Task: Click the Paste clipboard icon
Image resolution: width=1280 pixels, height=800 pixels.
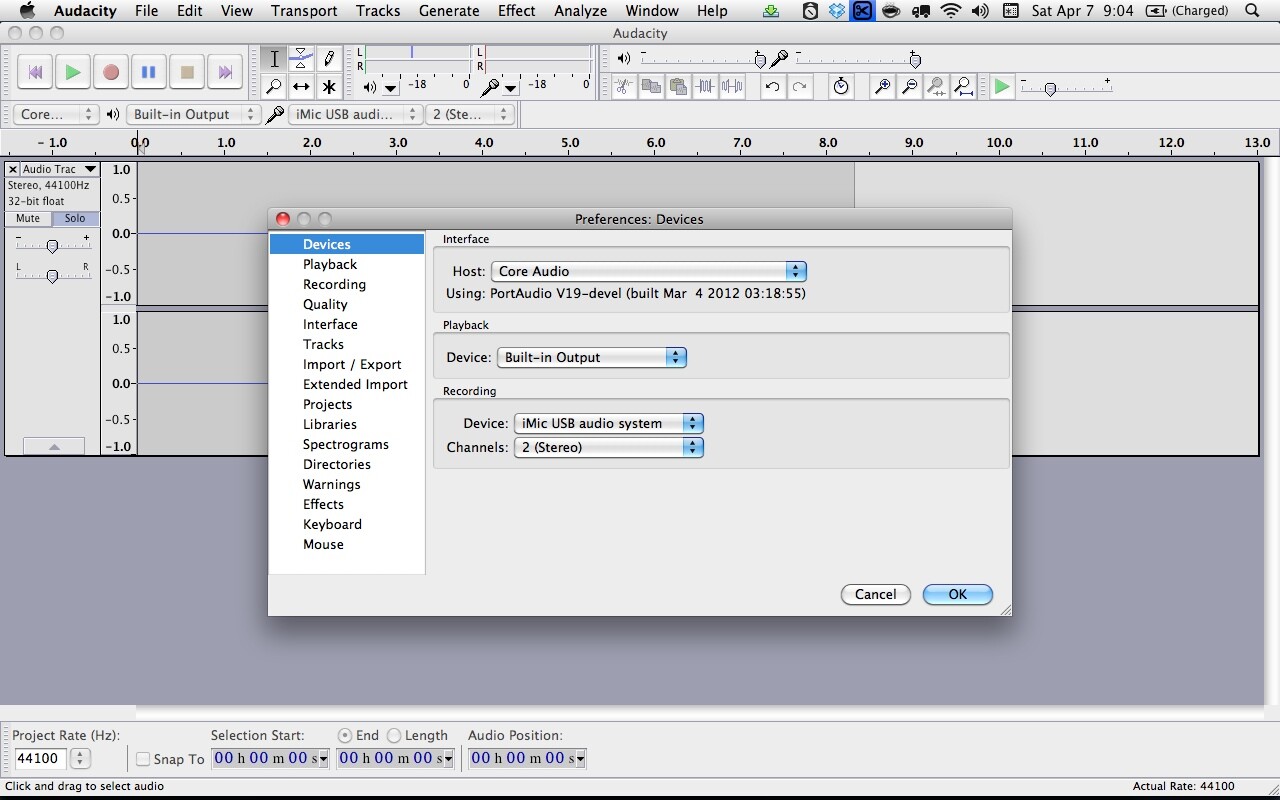Action: (677, 87)
